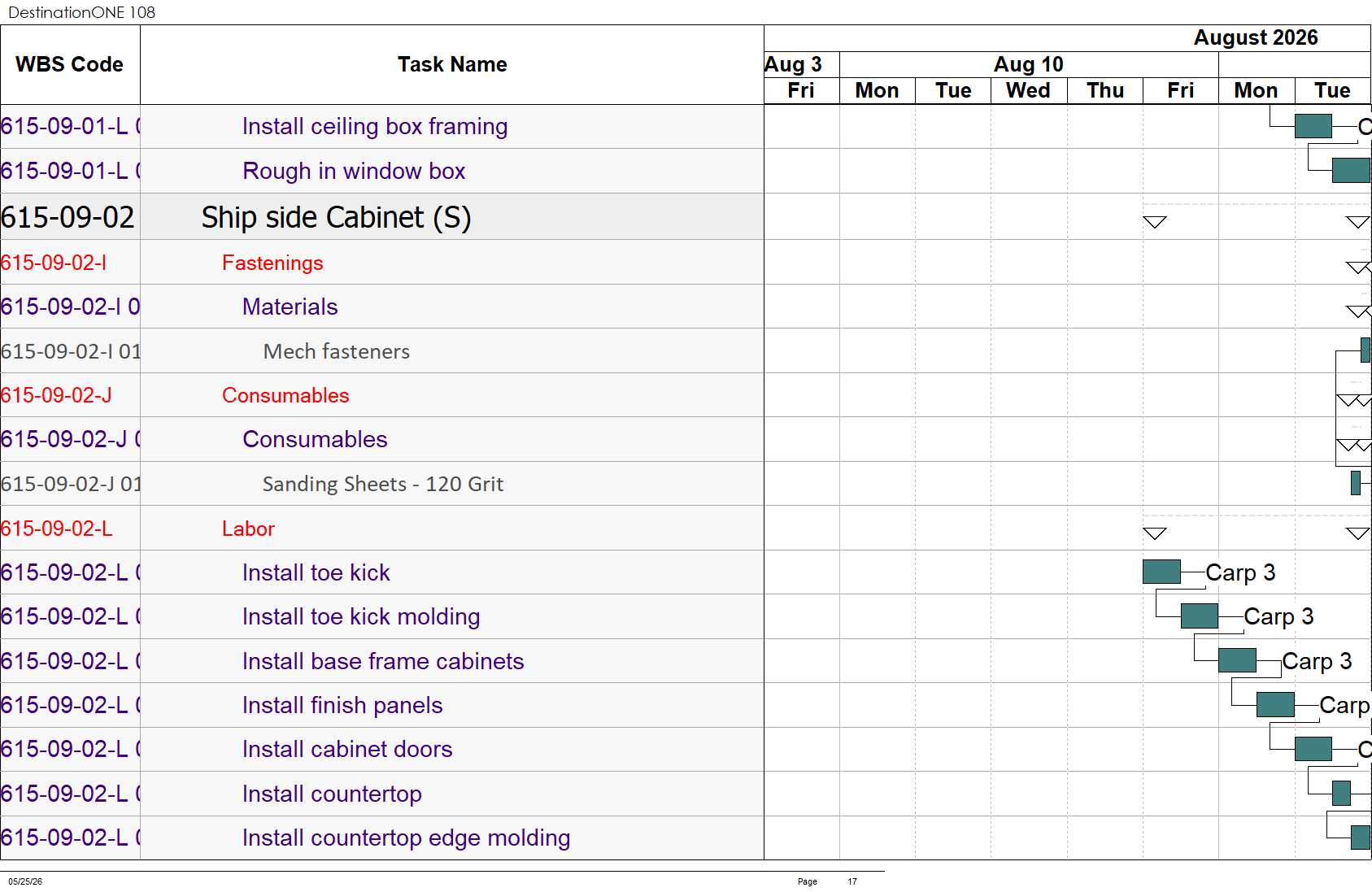
Task: Click the WBS Code column header
Action: 70,64
